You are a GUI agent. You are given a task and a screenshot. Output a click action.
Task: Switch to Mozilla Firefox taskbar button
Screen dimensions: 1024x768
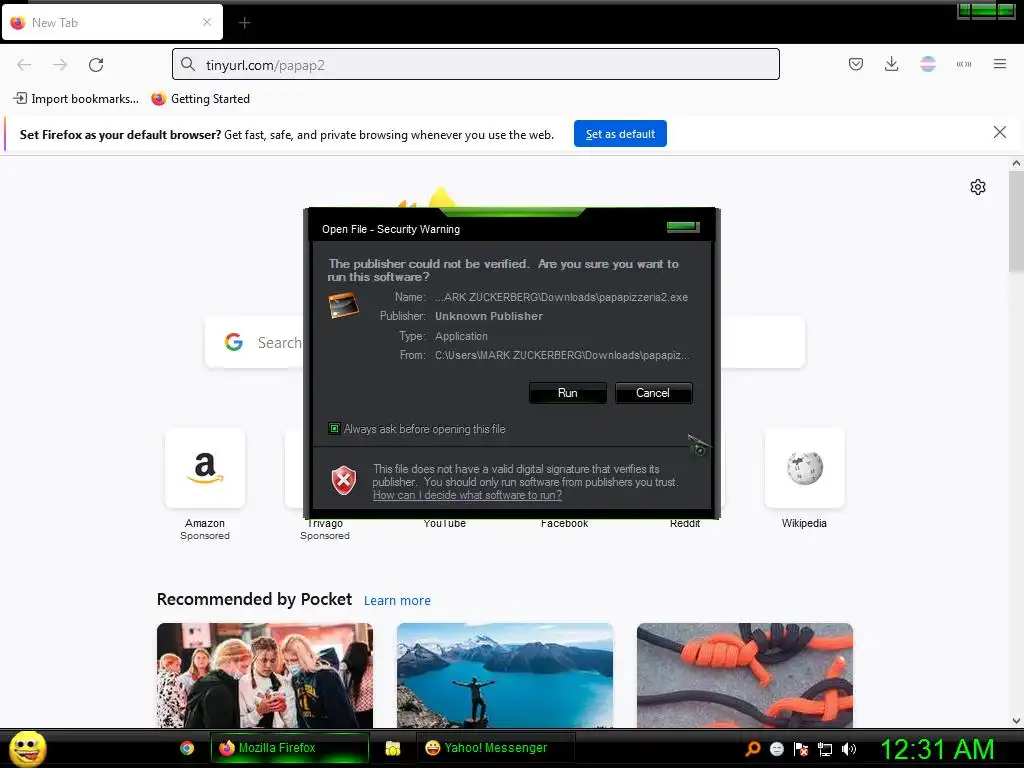[x=289, y=748]
